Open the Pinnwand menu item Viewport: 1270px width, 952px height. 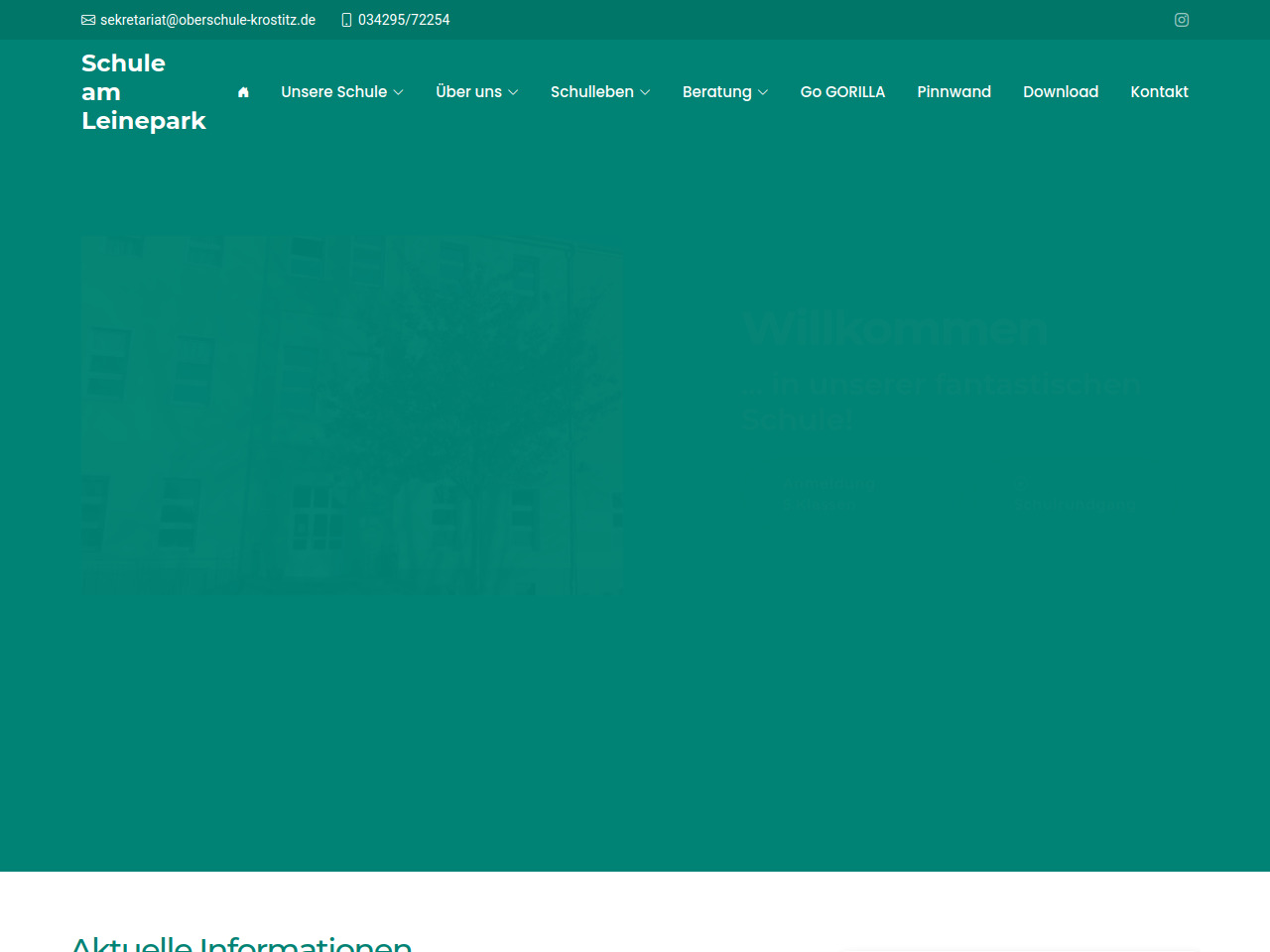tap(953, 92)
